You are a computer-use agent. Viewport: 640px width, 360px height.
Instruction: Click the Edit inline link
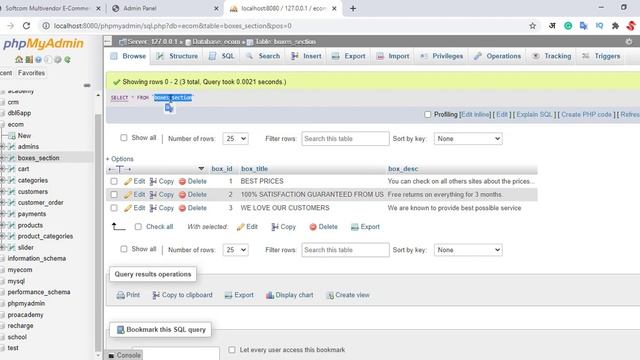[476, 115]
